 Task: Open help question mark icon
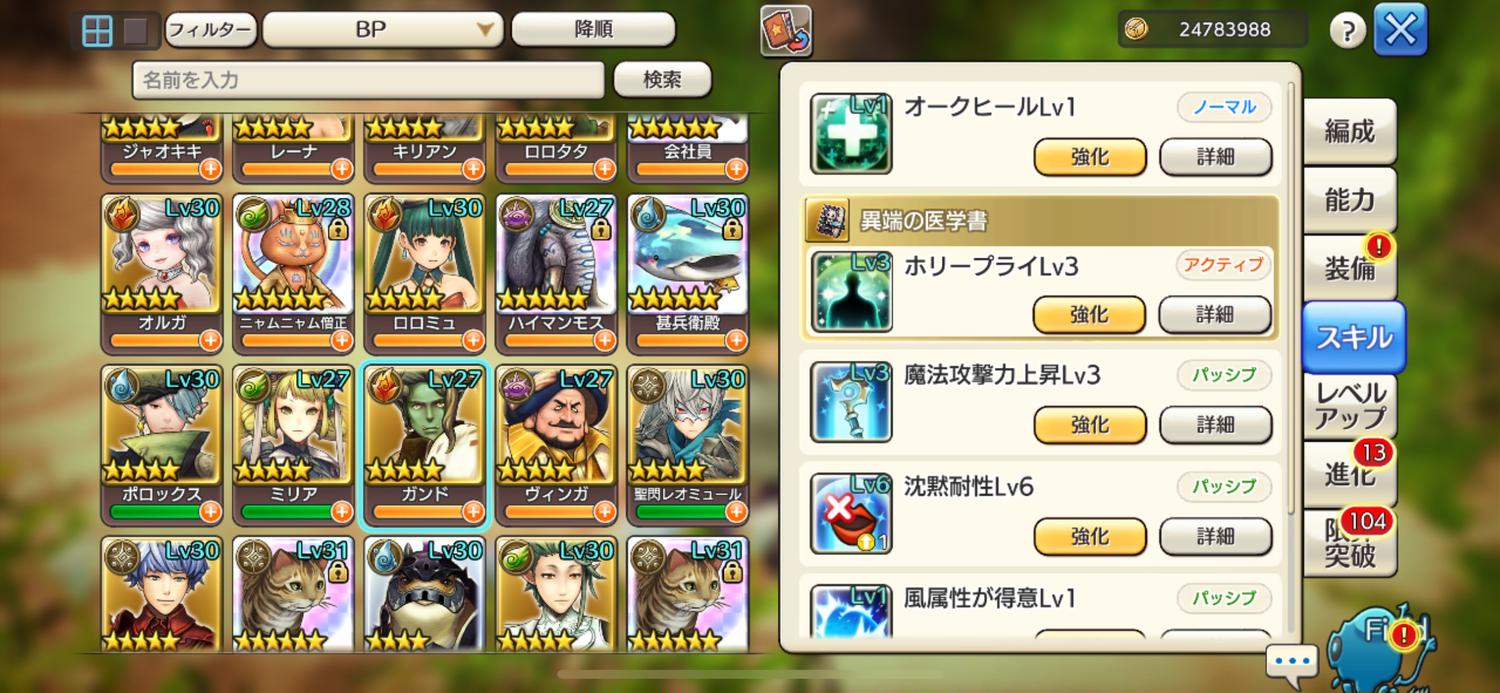coord(1347,31)
